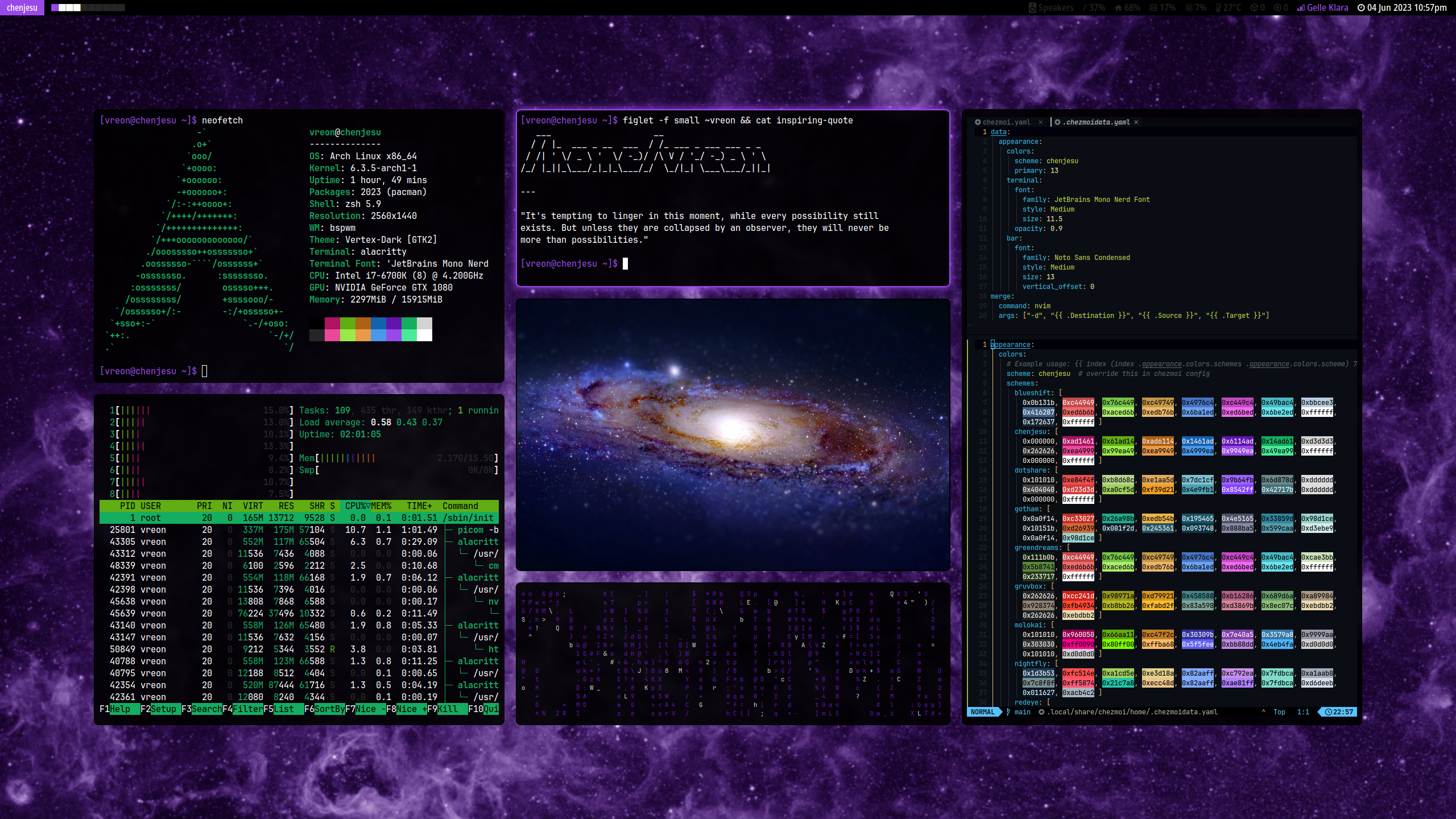Viewport: 1456px width, 819px height.
Task: Click F3 Search in htop
Action: 201,709
